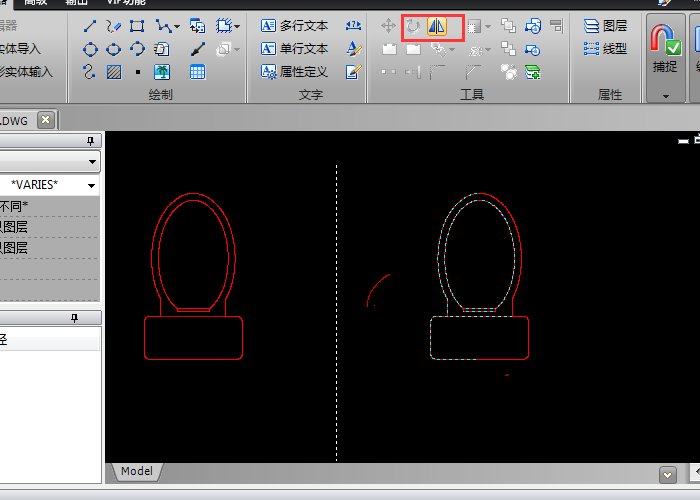Viewport: 700px width, 500px height.
Task: Open the text style brush icon
Action: pos(354,49)
